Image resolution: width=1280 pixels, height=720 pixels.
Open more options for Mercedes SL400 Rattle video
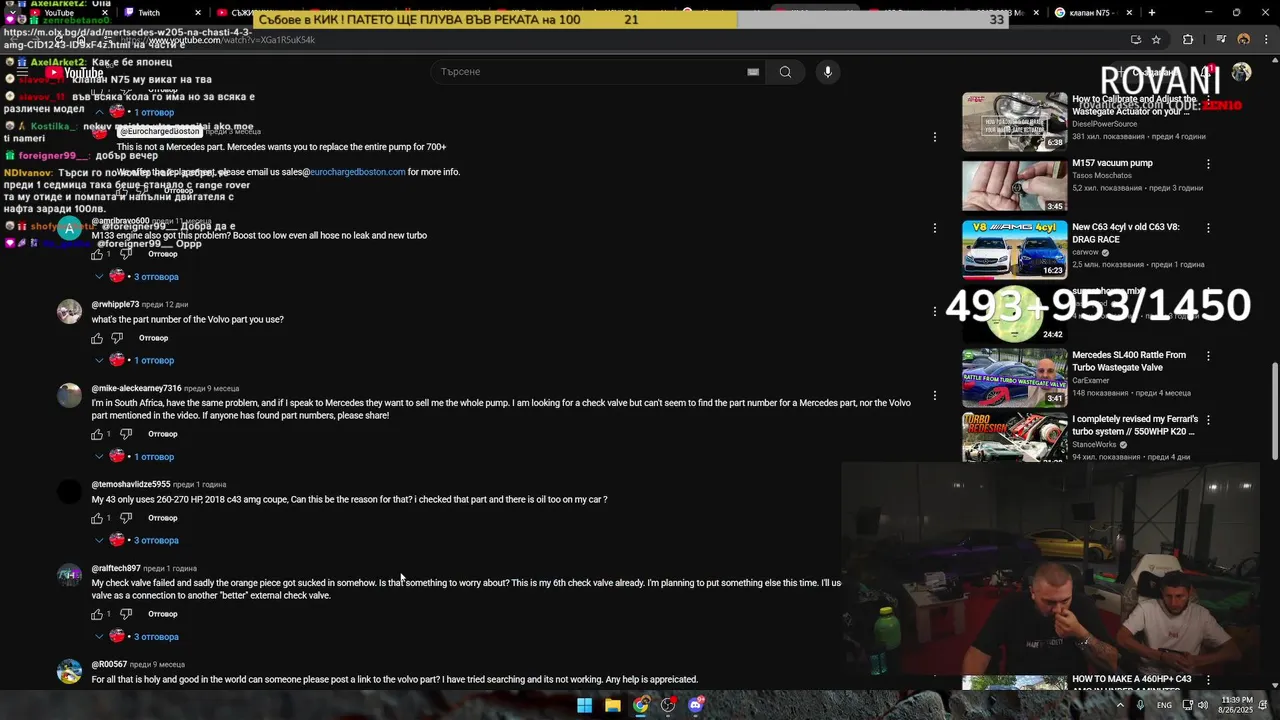pyautogui.click(x=1208, y=356)
